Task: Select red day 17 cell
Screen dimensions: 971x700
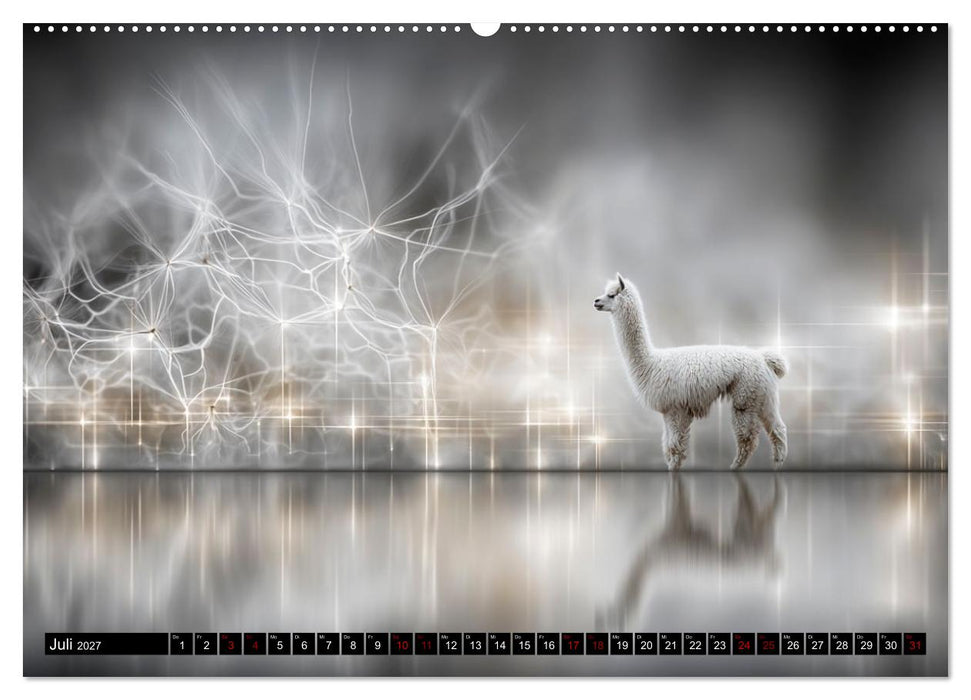Action: pyautogui.click(x=573, y=644)
